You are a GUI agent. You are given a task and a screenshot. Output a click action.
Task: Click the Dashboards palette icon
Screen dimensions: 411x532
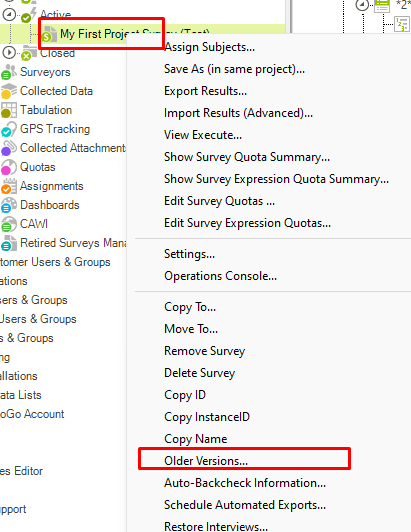point(9,205)
